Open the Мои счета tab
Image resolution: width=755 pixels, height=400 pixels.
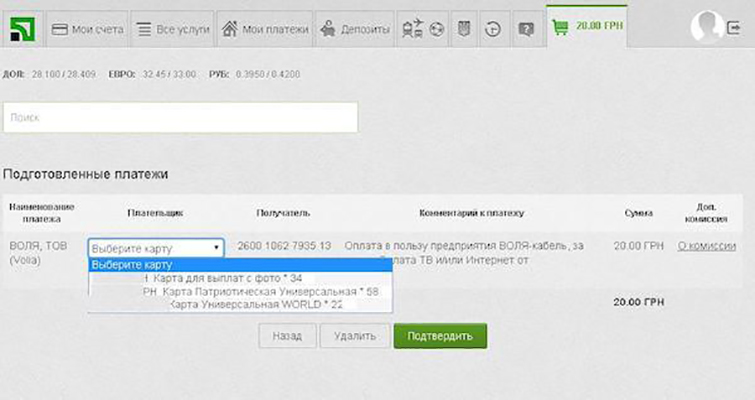pos(87,30)
